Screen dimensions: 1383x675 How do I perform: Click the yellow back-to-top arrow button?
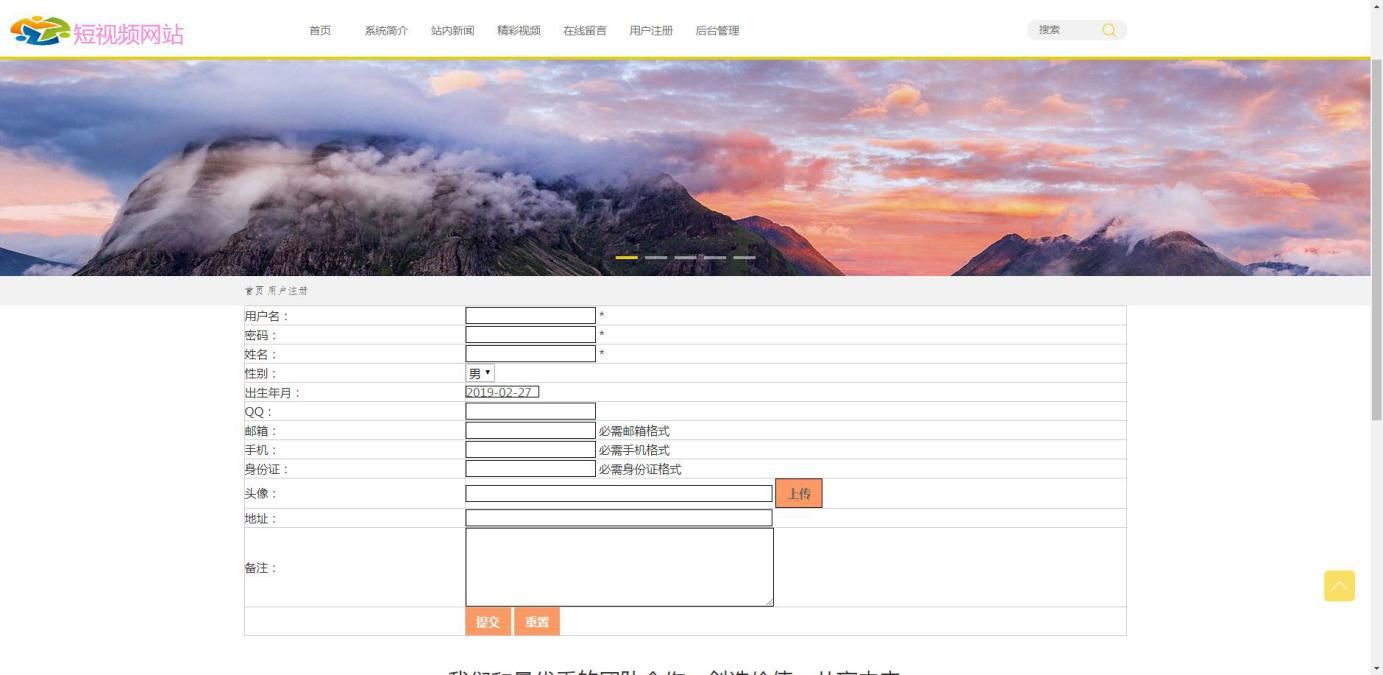(x=1339, y=586)
